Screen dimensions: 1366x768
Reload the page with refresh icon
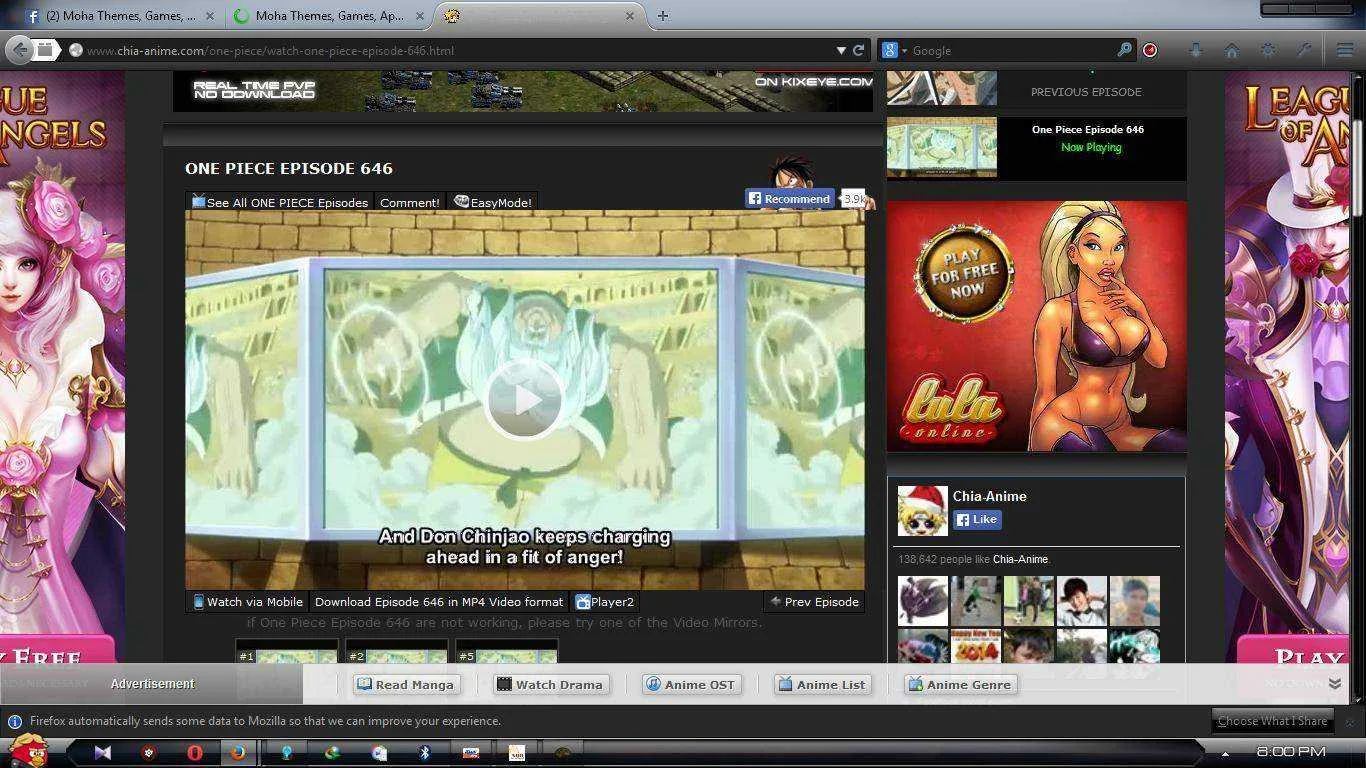tap(858, 50)
